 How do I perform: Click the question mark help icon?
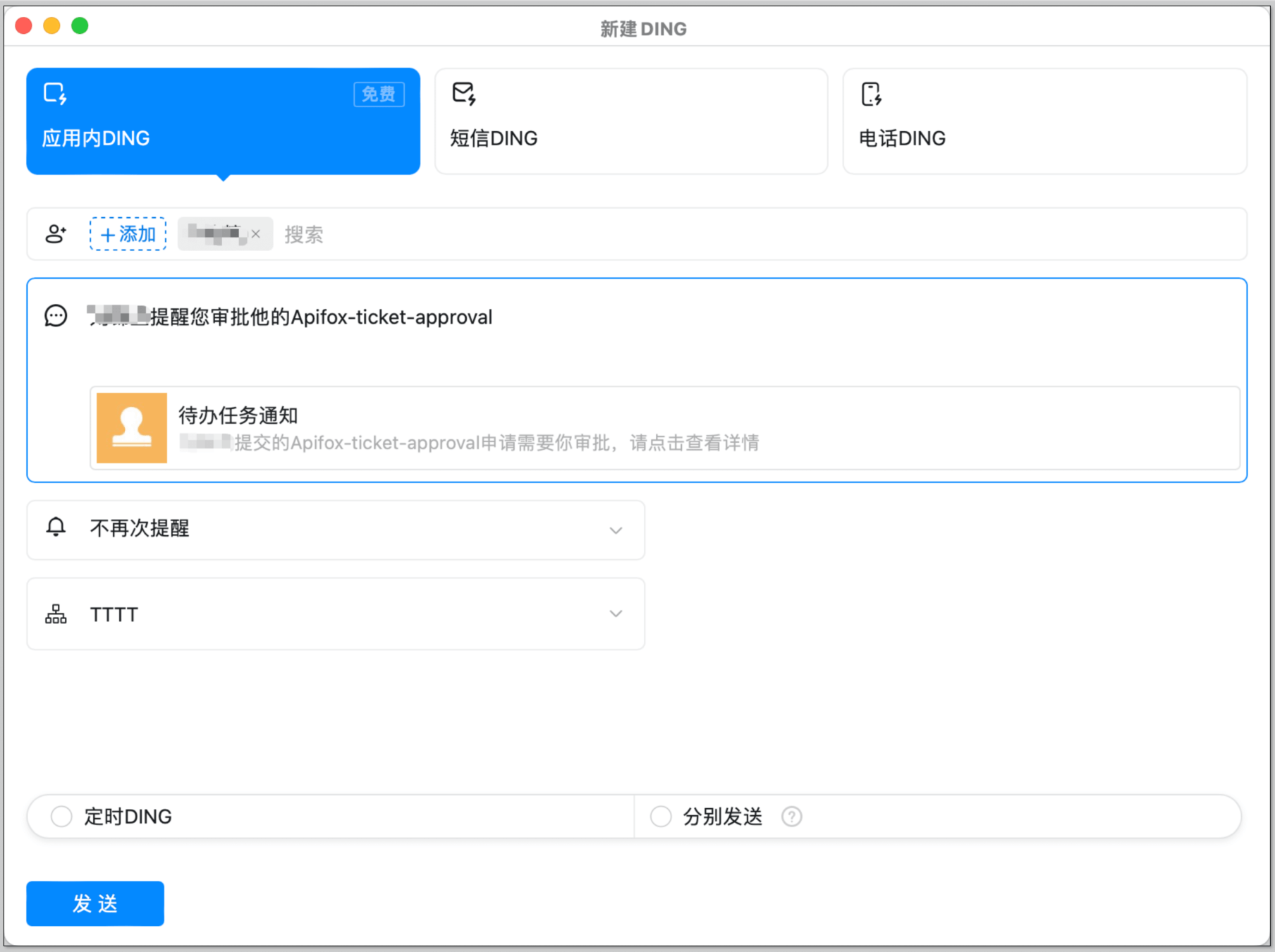coord(792,817)
